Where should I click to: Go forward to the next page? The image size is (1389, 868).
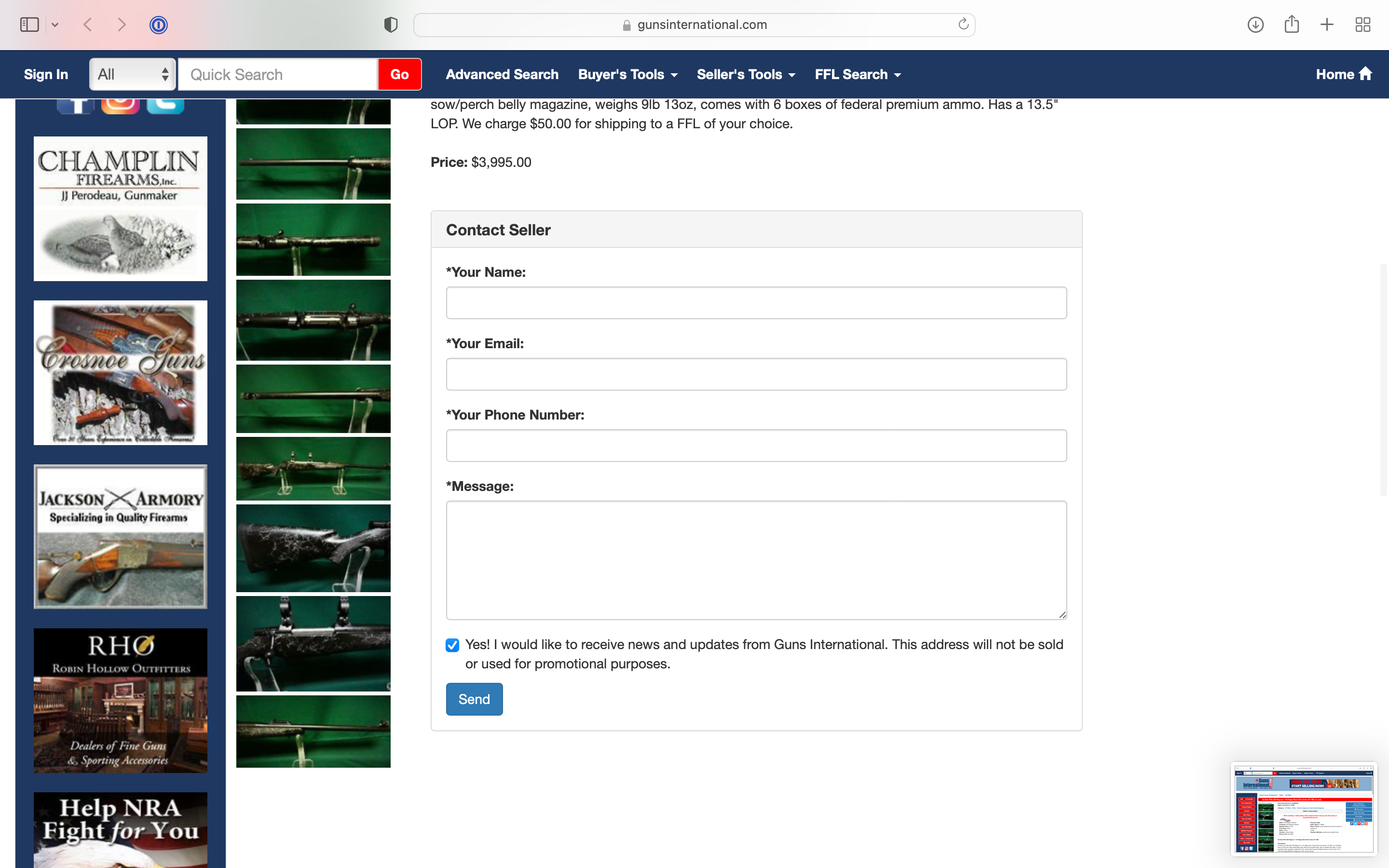121,25
